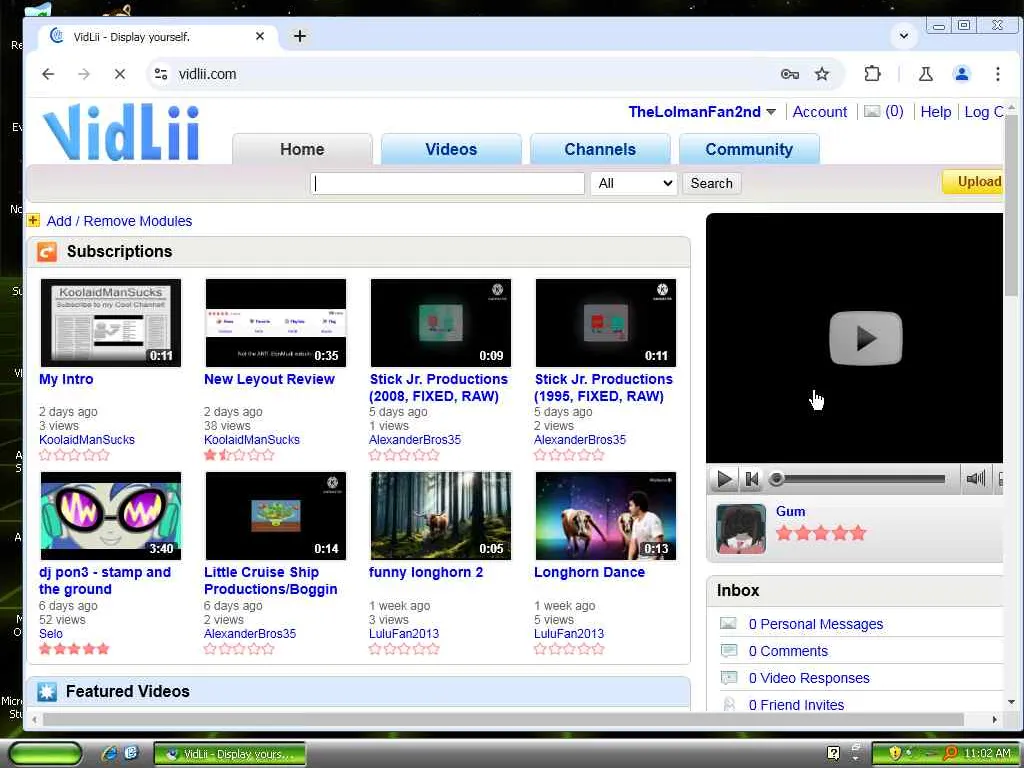Bookmark this page with the star icon

822,74
